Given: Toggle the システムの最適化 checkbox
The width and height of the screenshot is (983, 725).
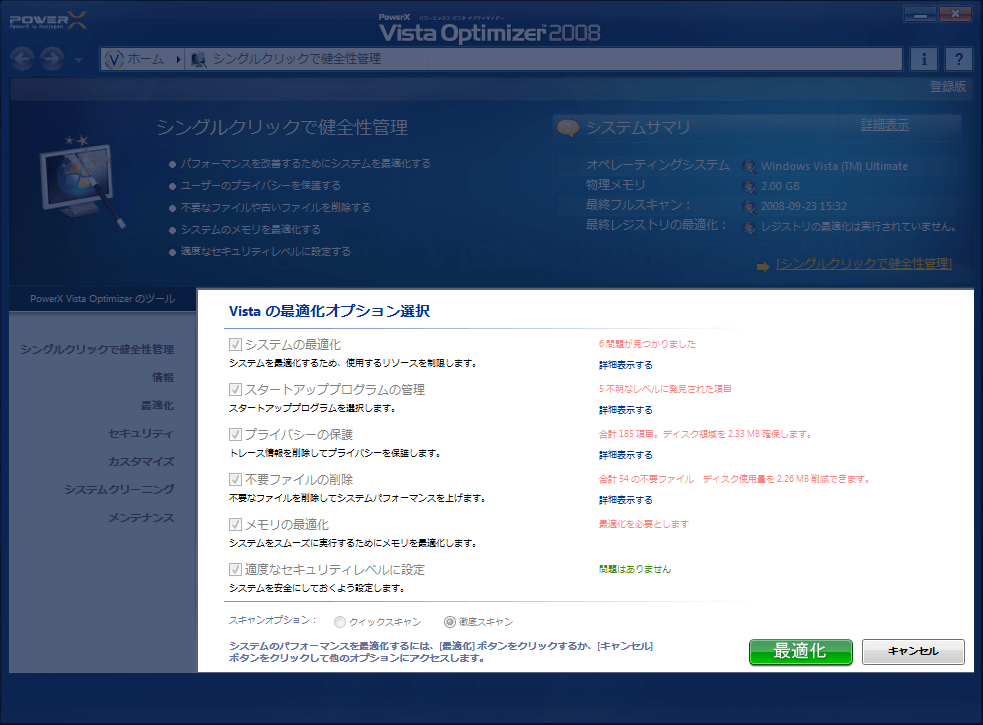Looking at the screenshot, I should tap(235, 344).
